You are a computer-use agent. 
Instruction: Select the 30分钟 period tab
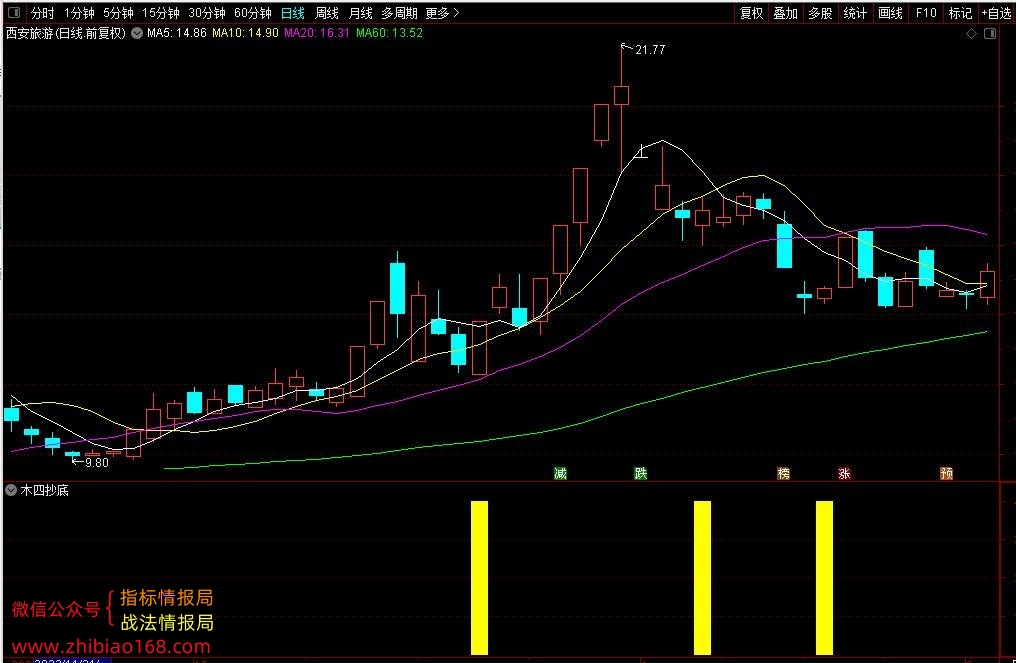coord(207,13)
